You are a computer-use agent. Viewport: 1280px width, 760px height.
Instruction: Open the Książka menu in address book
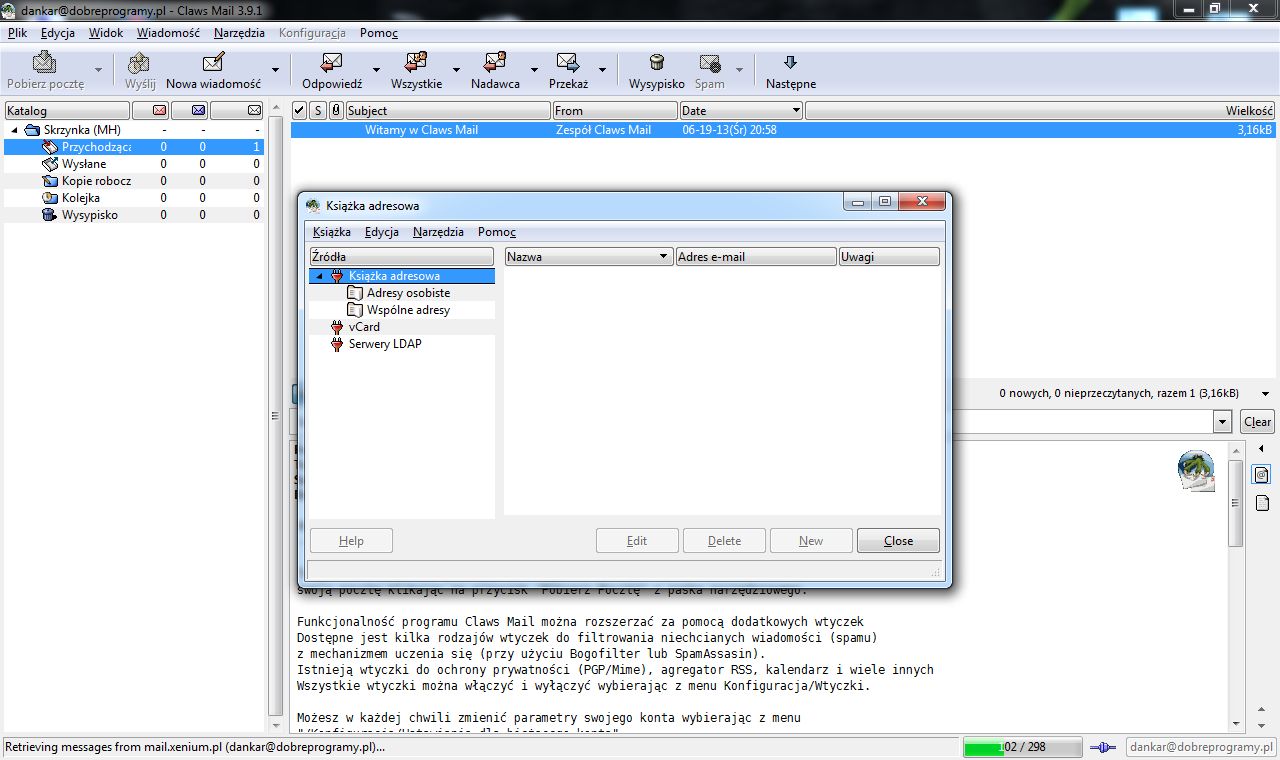click(332, 232)
